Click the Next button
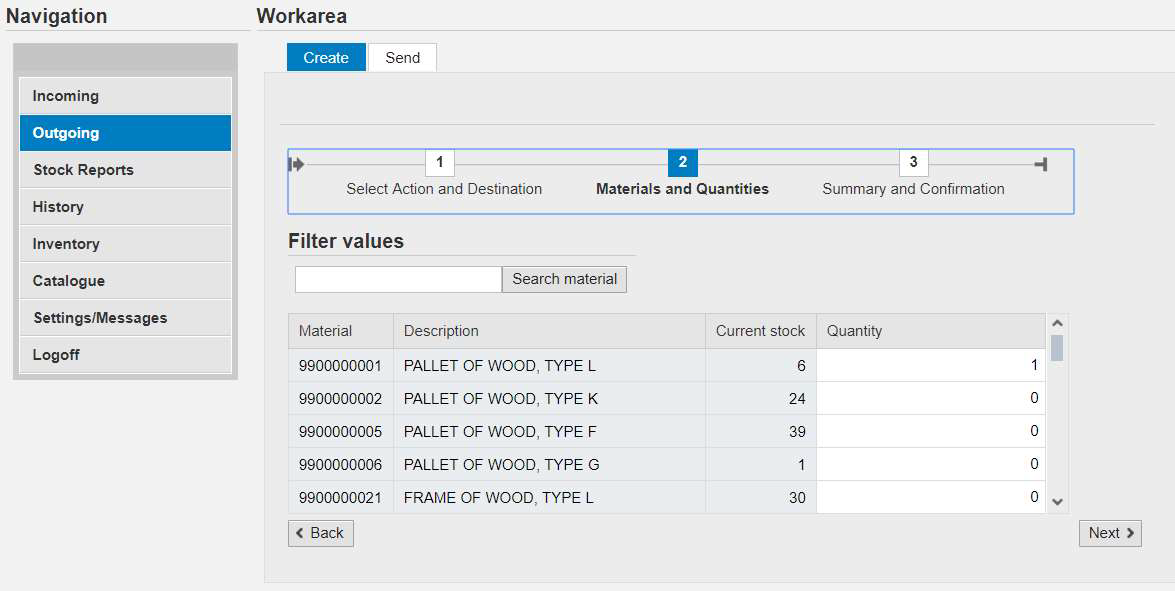 [1111, 533]
